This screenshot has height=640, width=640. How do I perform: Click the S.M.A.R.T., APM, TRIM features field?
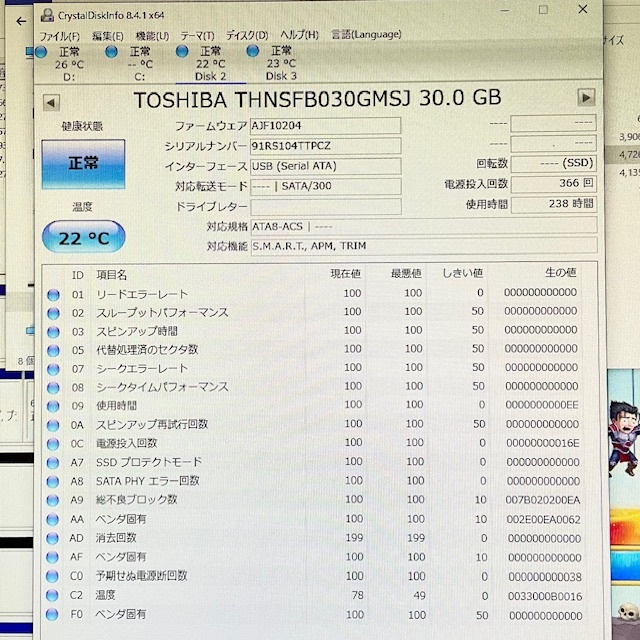(424, 246)
